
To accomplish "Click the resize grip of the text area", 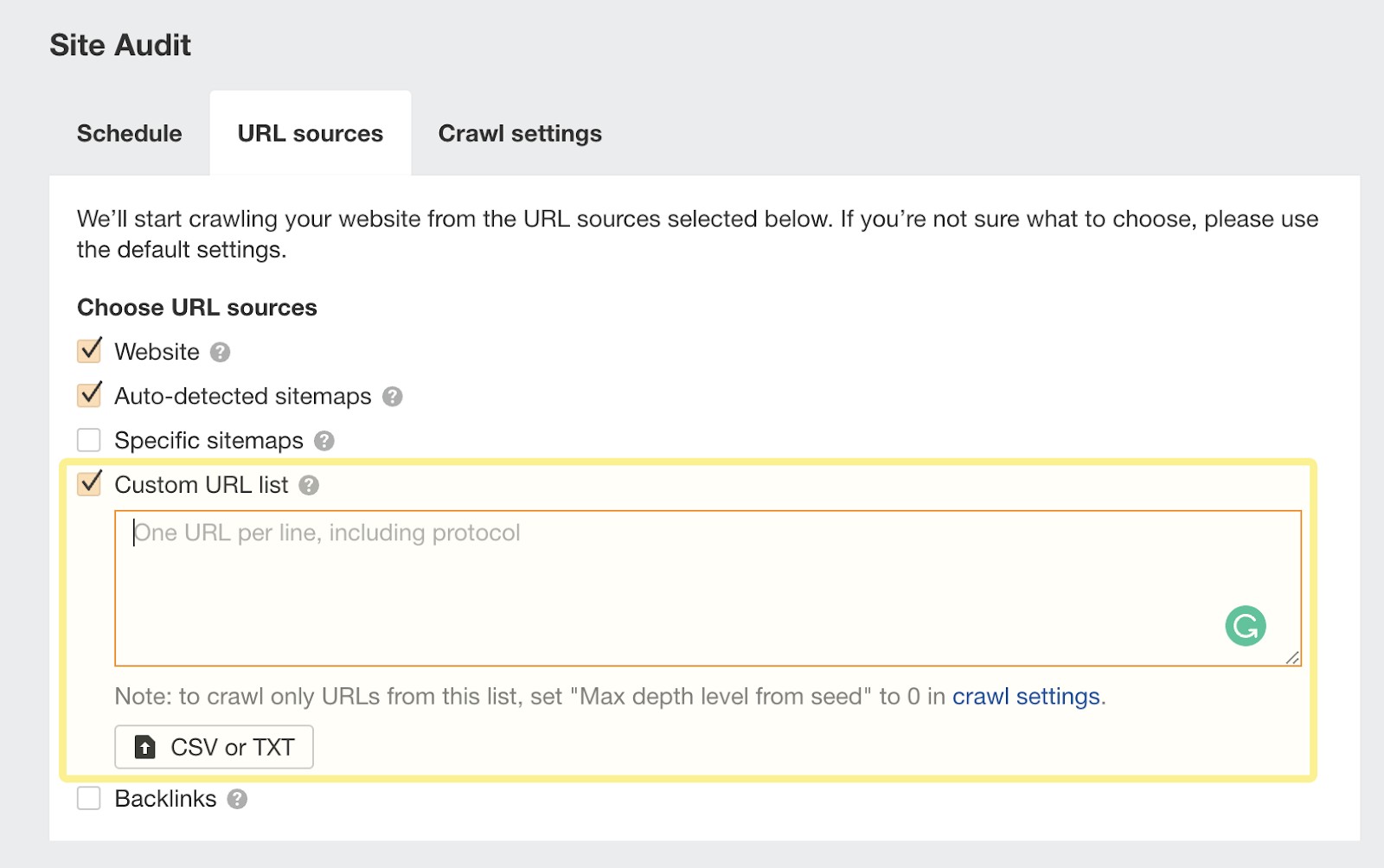I will [1292, 658].
